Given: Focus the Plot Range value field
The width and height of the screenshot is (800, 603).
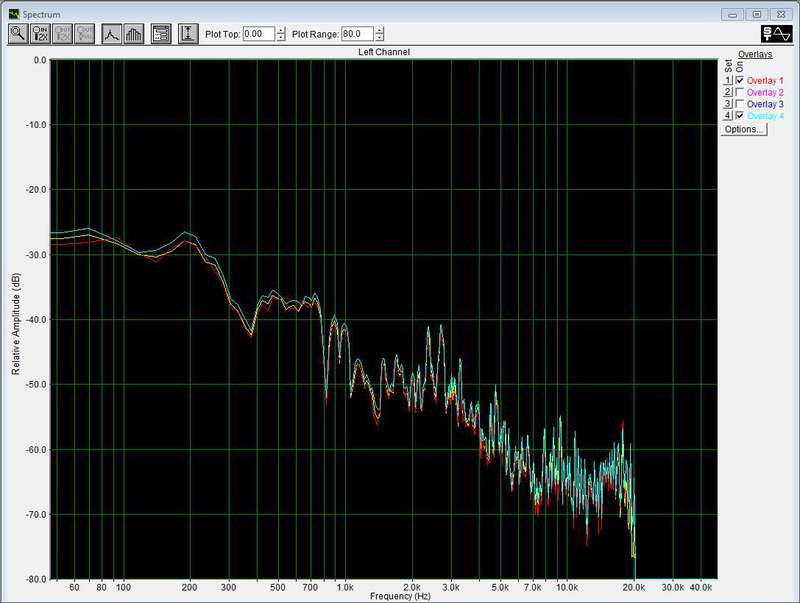Looking at the screenshot, I should tap(357, 34).
